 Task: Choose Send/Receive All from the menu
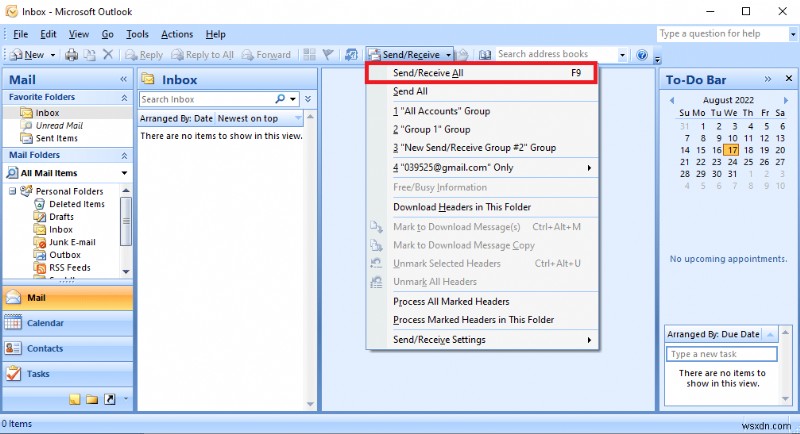[x=482, y=73]
